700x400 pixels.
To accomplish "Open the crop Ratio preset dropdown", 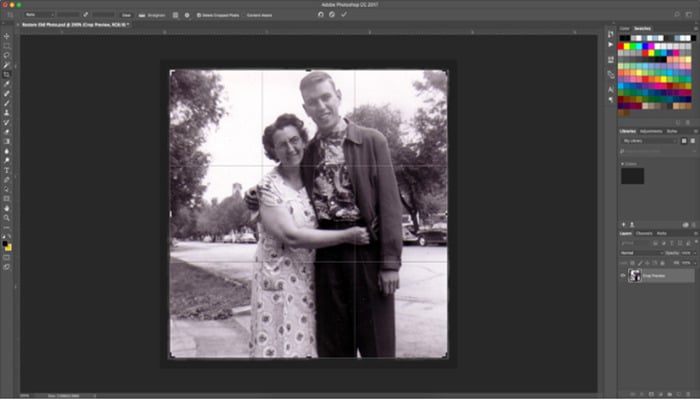I will pos(39,15).
